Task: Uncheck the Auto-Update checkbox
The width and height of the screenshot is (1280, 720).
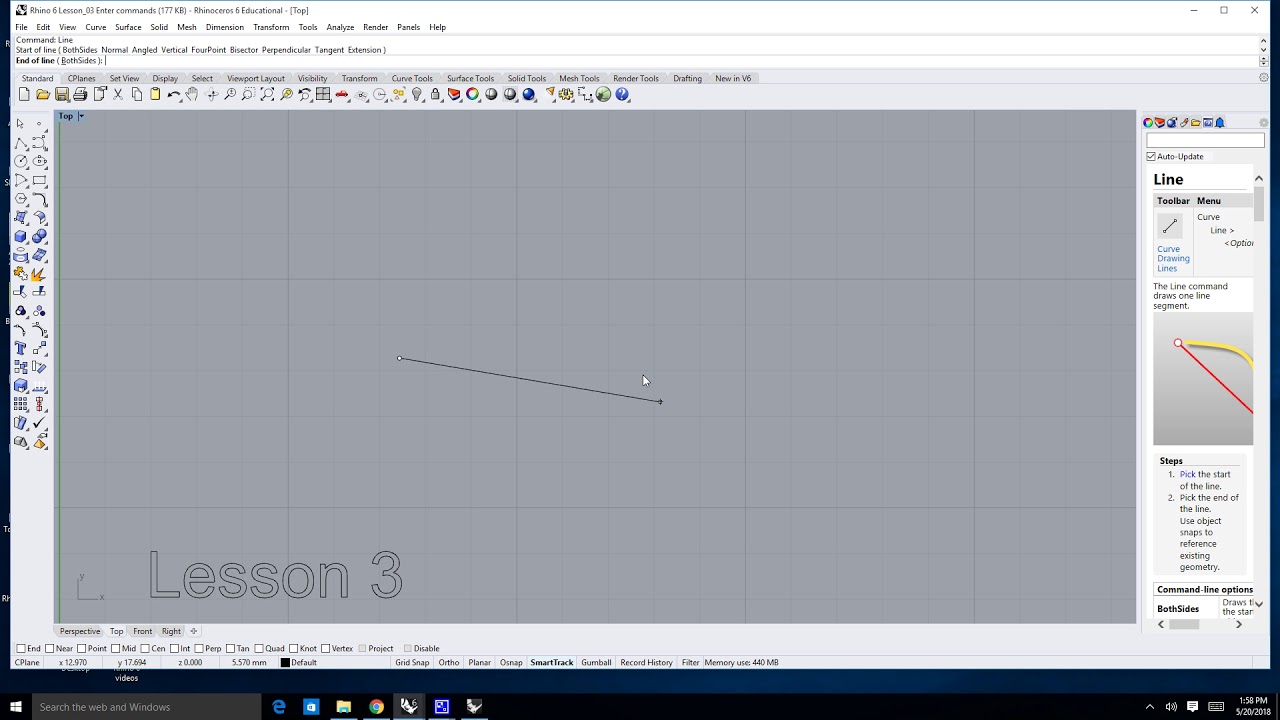Action: pyautogui.click(x=1151, y=156)
